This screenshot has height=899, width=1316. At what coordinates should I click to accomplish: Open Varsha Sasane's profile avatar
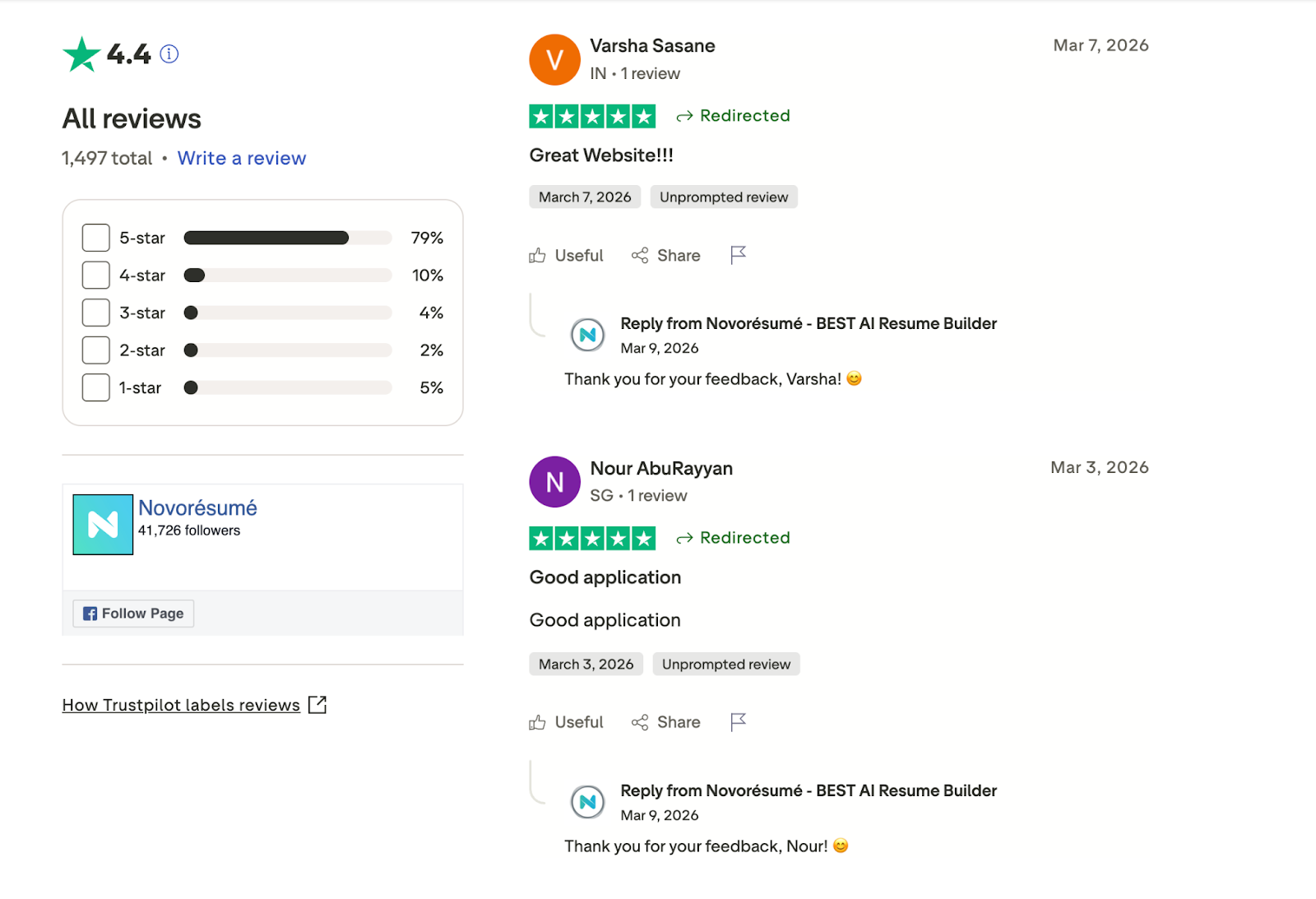(554, 60)
